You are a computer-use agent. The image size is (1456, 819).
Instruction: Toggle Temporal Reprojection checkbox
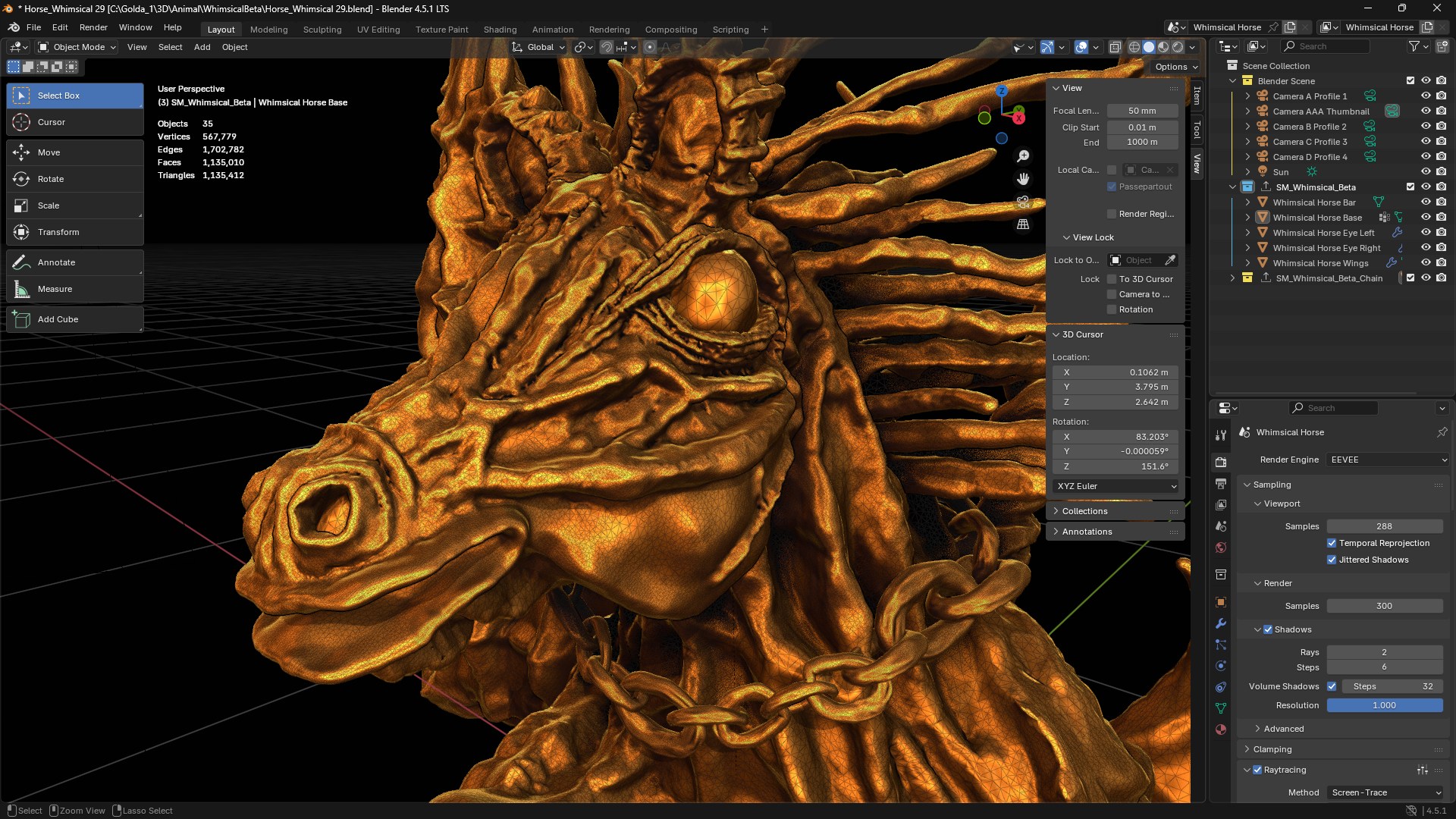pos(1332,543)
